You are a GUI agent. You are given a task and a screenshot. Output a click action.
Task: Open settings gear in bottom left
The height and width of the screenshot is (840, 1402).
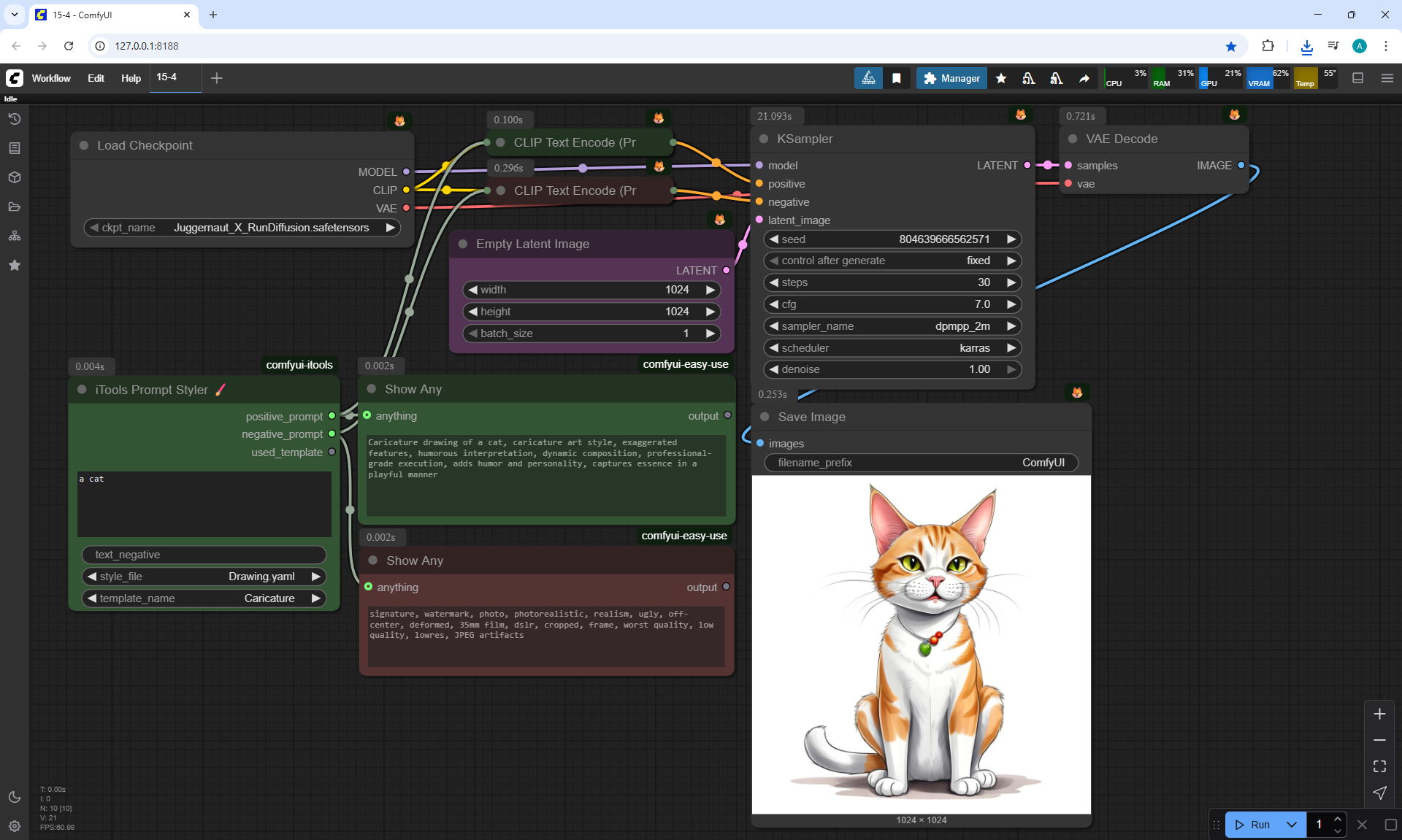point(15,826)
